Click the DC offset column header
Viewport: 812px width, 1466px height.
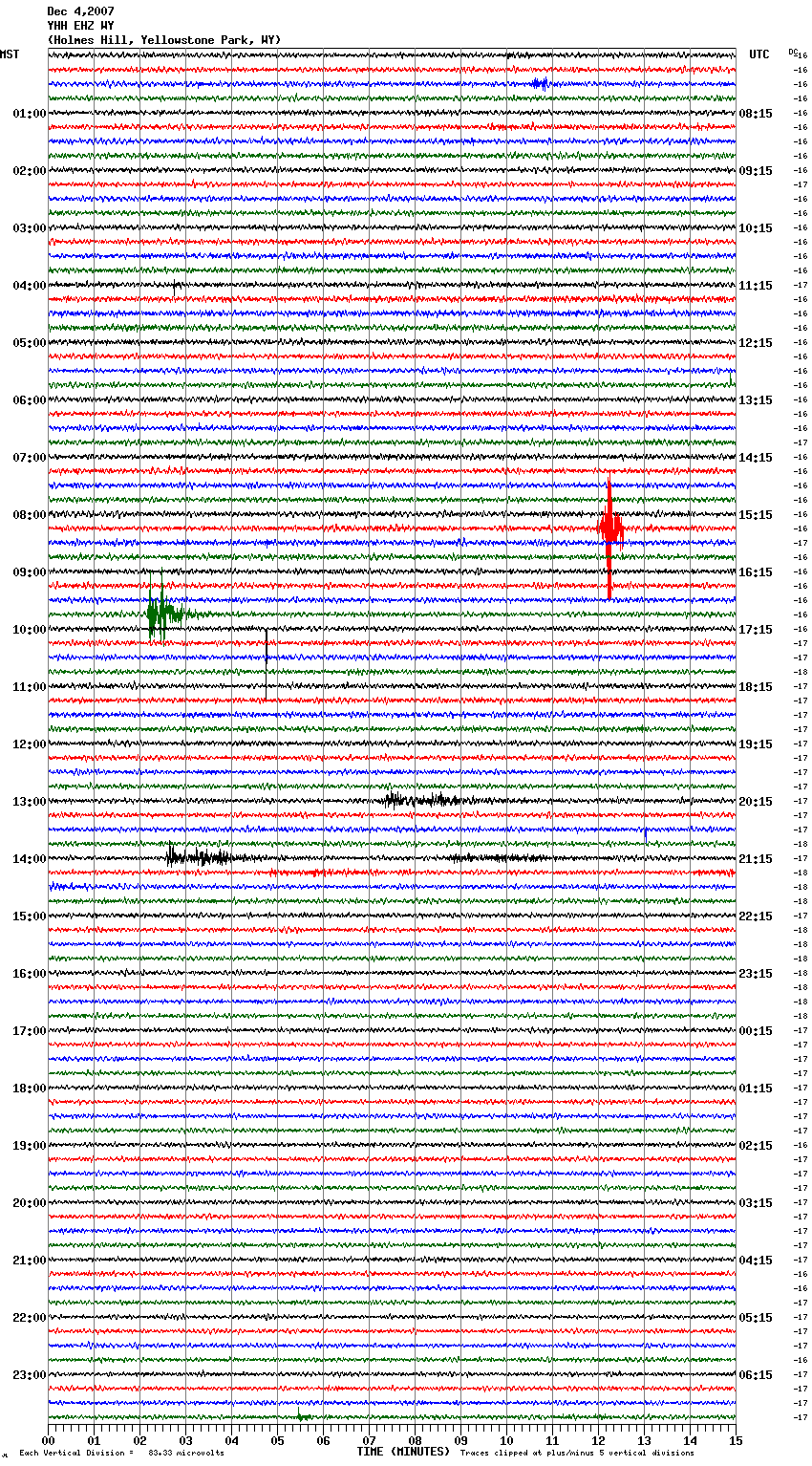(x=793, y=52)
